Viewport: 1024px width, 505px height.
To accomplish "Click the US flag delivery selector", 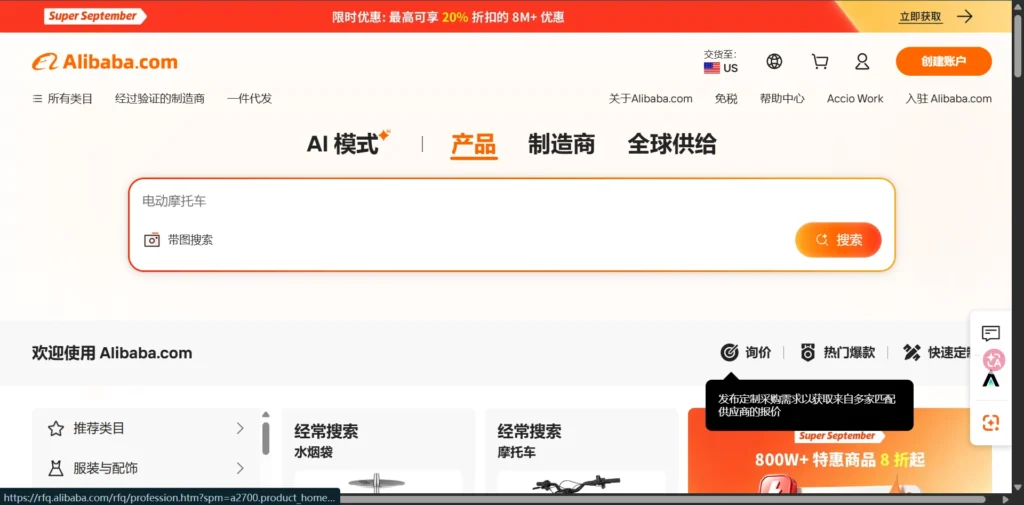I will 720,68.
